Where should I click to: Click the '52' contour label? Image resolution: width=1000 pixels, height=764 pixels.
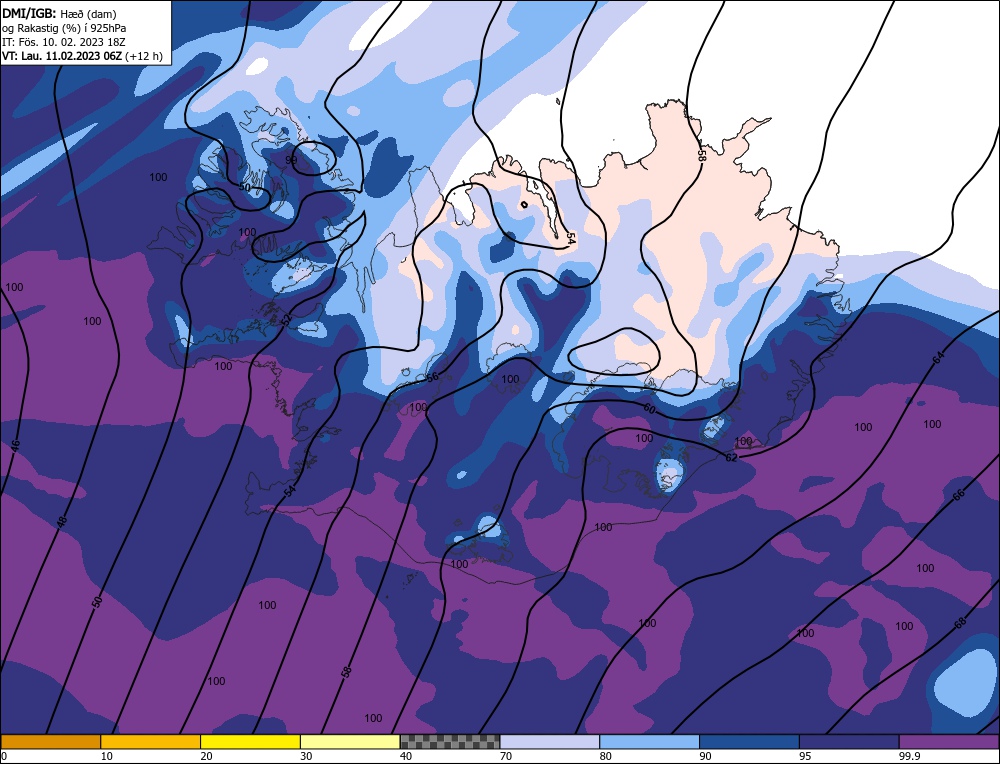[x=286, y=320]
